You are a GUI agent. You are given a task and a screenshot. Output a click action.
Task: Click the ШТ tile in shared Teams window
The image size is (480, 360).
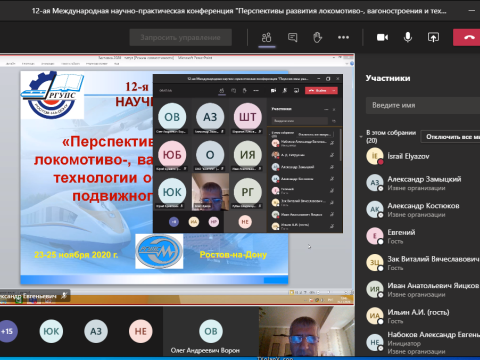[248, 117]
